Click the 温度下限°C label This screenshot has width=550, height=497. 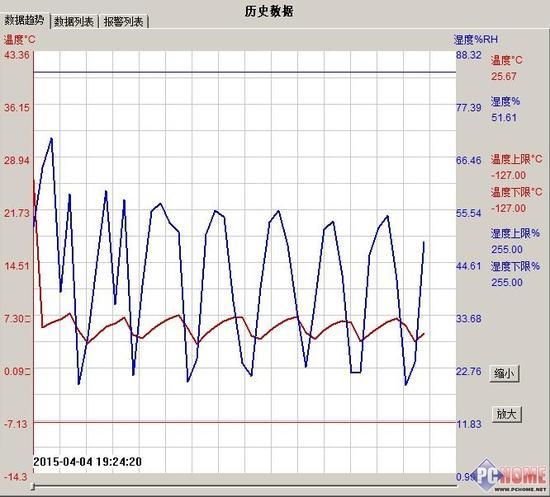point(516,192)
